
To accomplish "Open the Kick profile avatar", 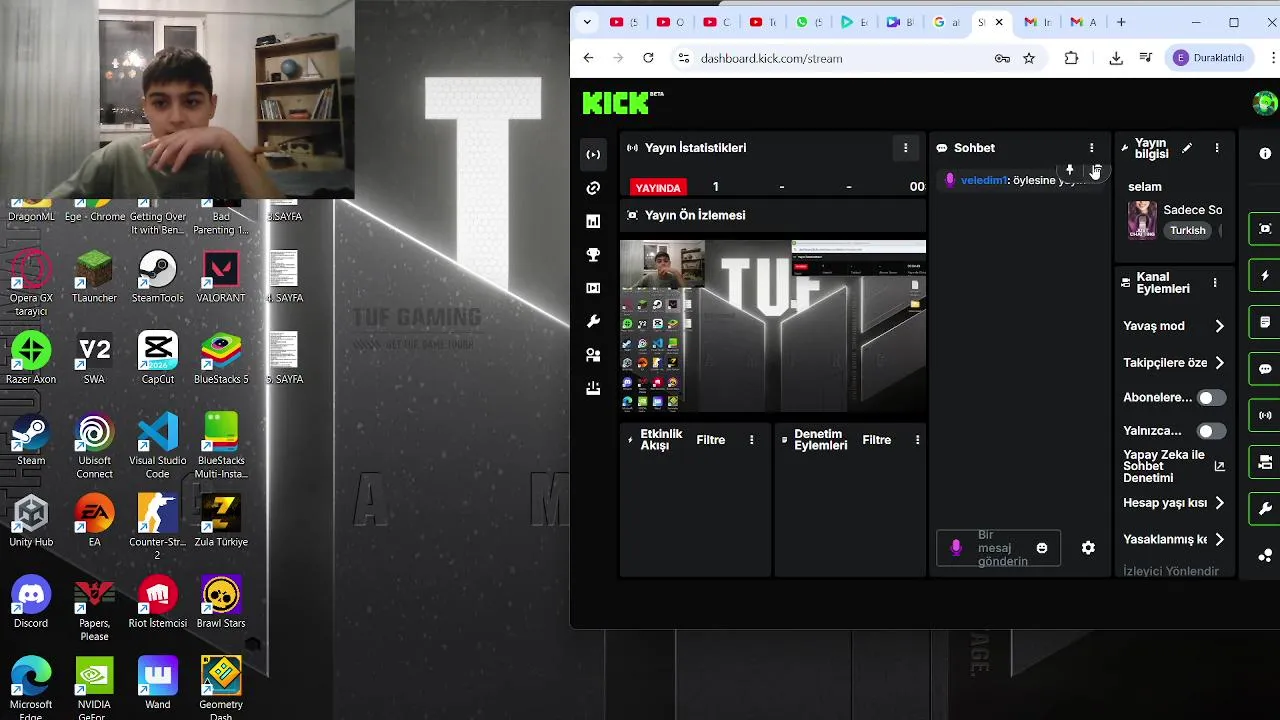I will [1265, 103].
